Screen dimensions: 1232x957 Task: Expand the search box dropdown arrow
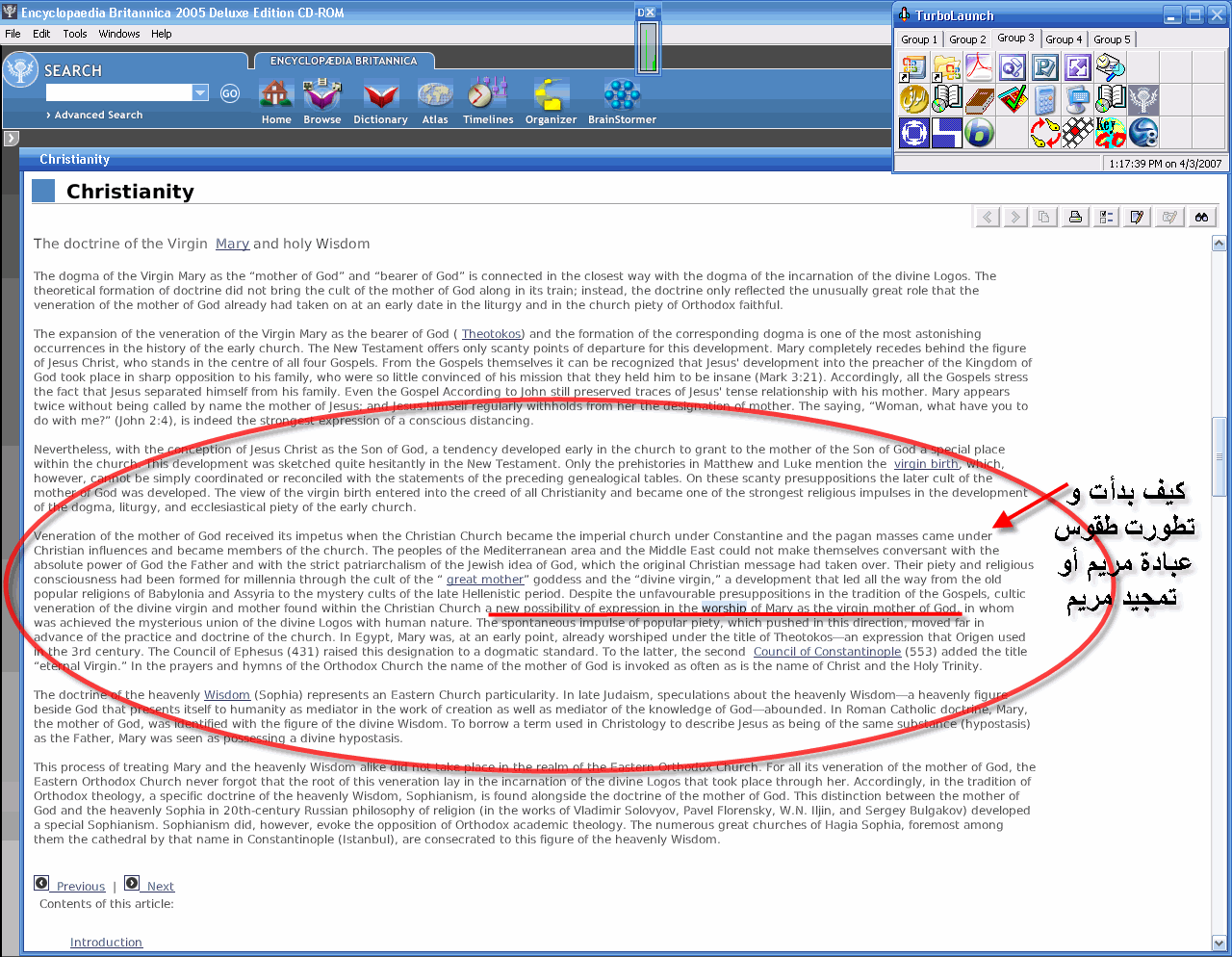[200, 92]
